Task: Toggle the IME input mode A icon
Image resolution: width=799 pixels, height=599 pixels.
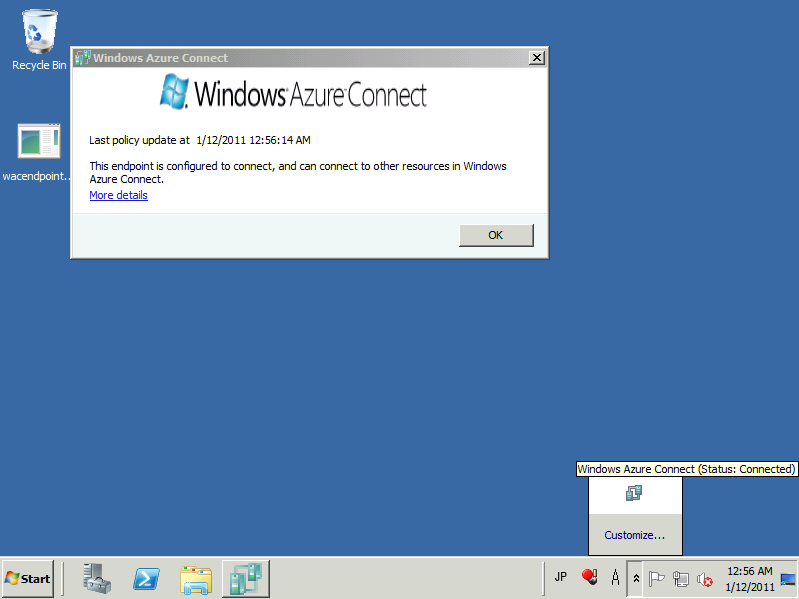Action: pyautogui.click(x=616, y=578)
